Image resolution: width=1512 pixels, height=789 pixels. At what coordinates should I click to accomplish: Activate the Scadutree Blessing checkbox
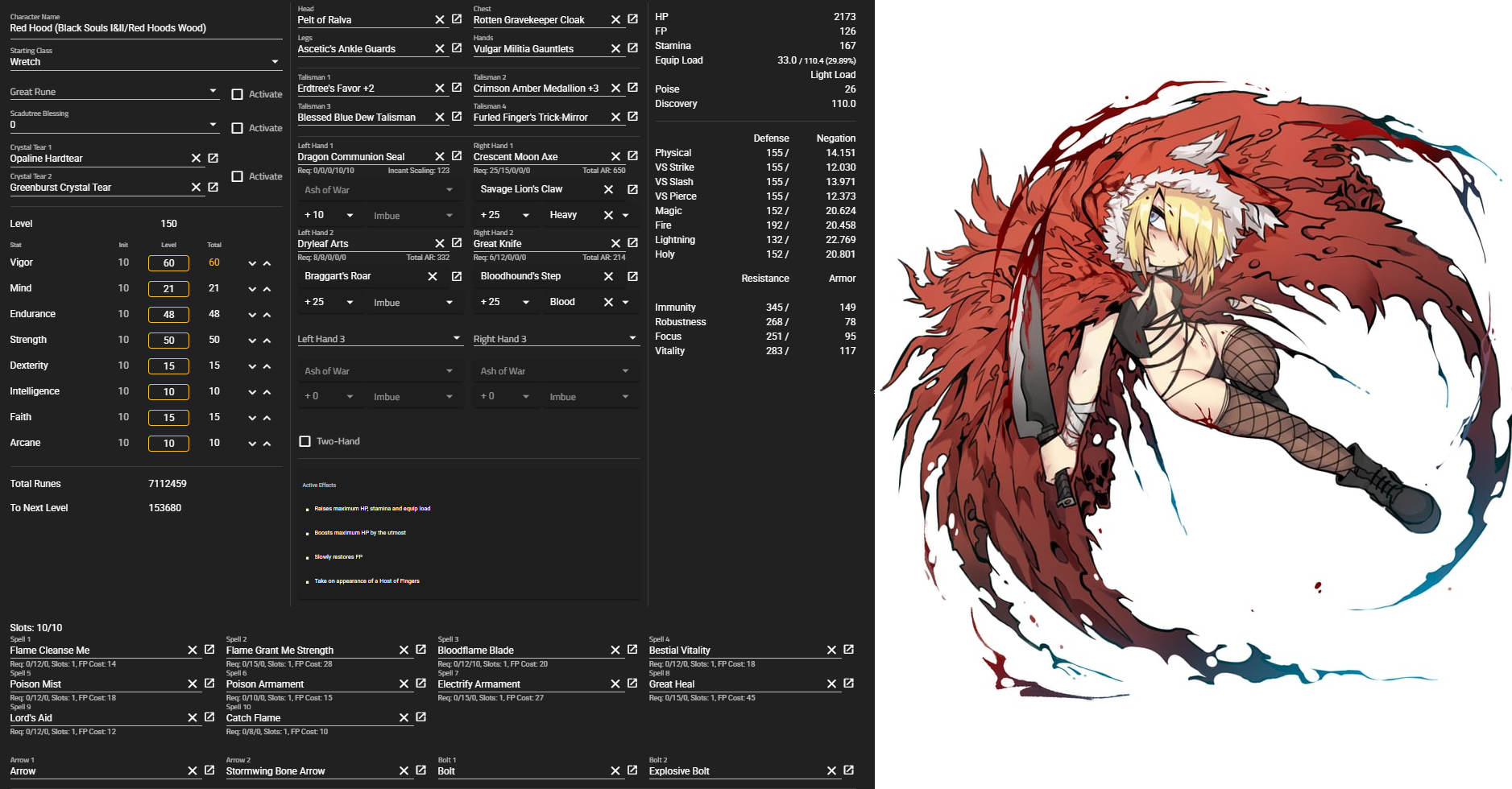(x=237, y=128)
